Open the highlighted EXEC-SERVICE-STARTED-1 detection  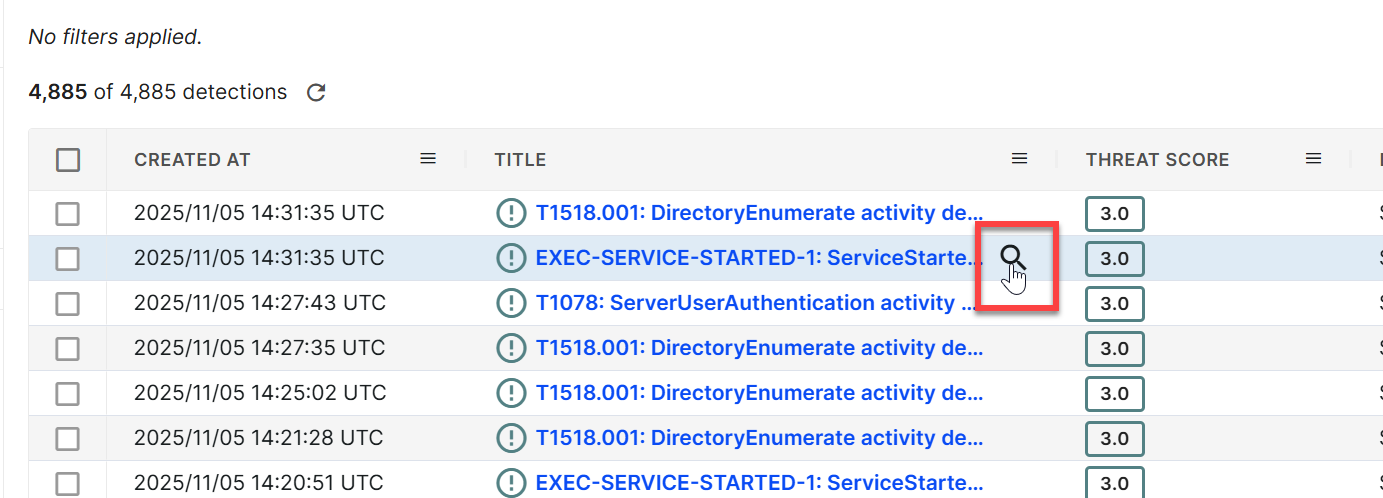click(760, 258)
